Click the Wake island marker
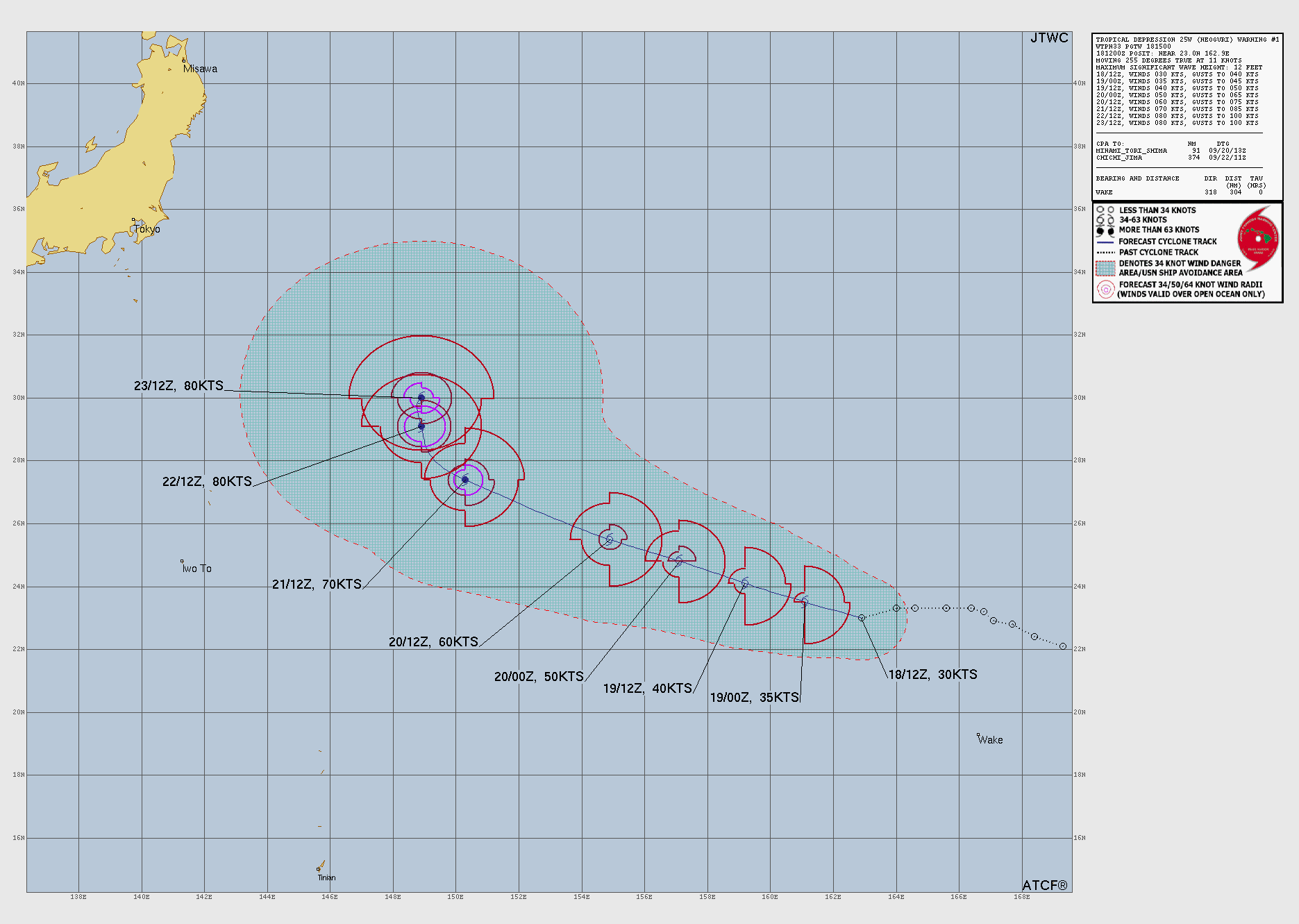 (978, 735)
